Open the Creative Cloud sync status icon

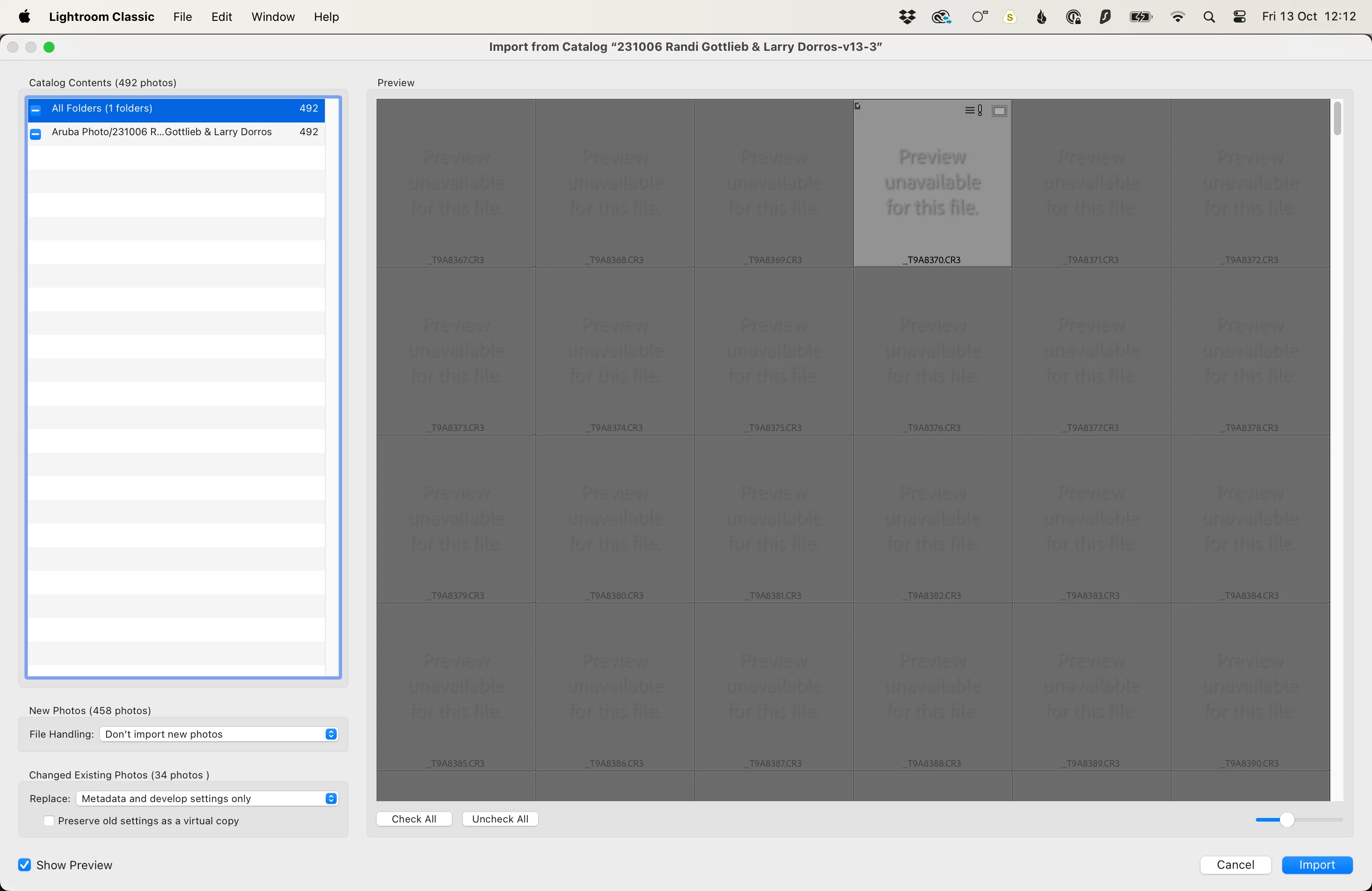tap(941, 17)
